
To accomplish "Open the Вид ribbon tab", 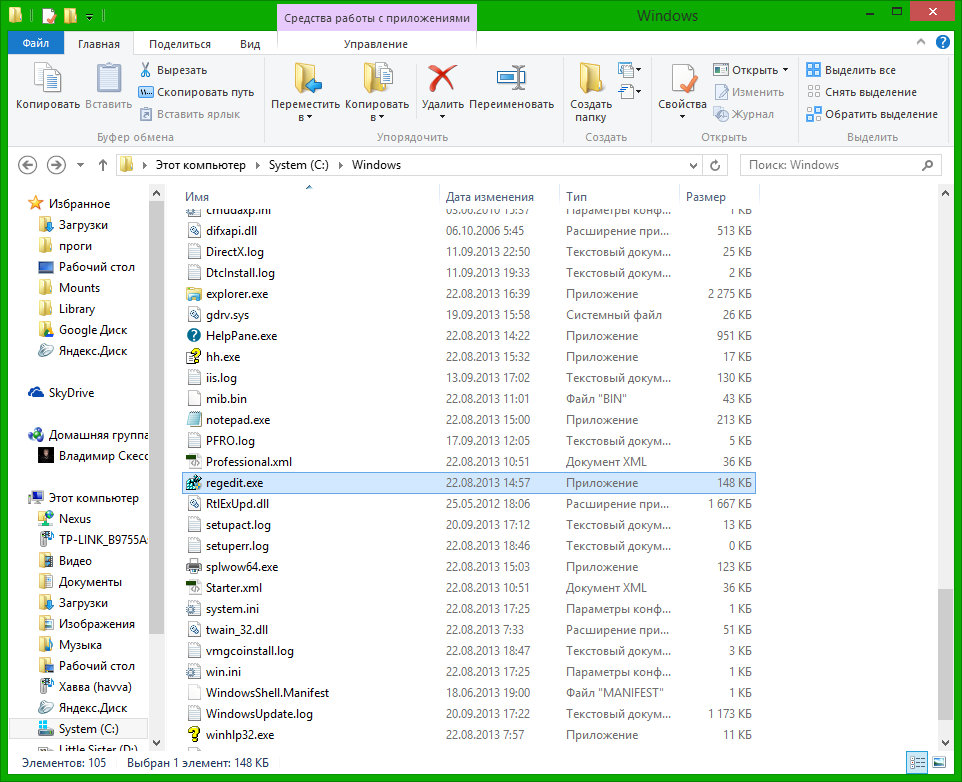I will pyautogui.click(x=250, y=44).
